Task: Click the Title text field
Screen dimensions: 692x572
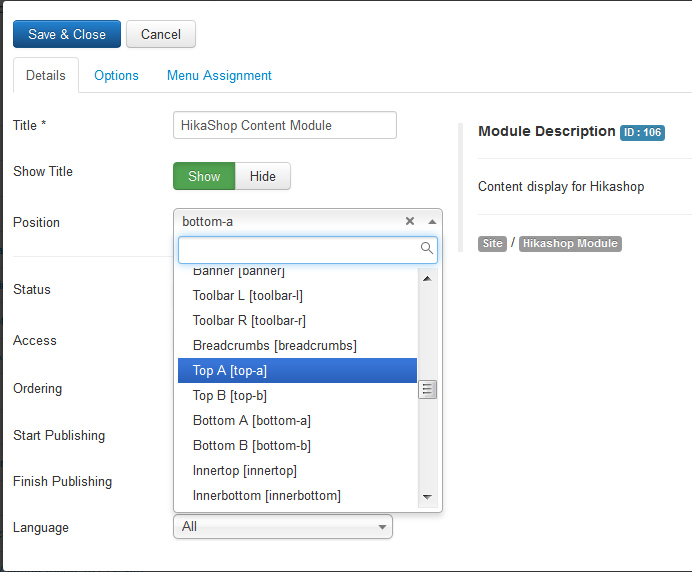Action: tap(285, 125)
